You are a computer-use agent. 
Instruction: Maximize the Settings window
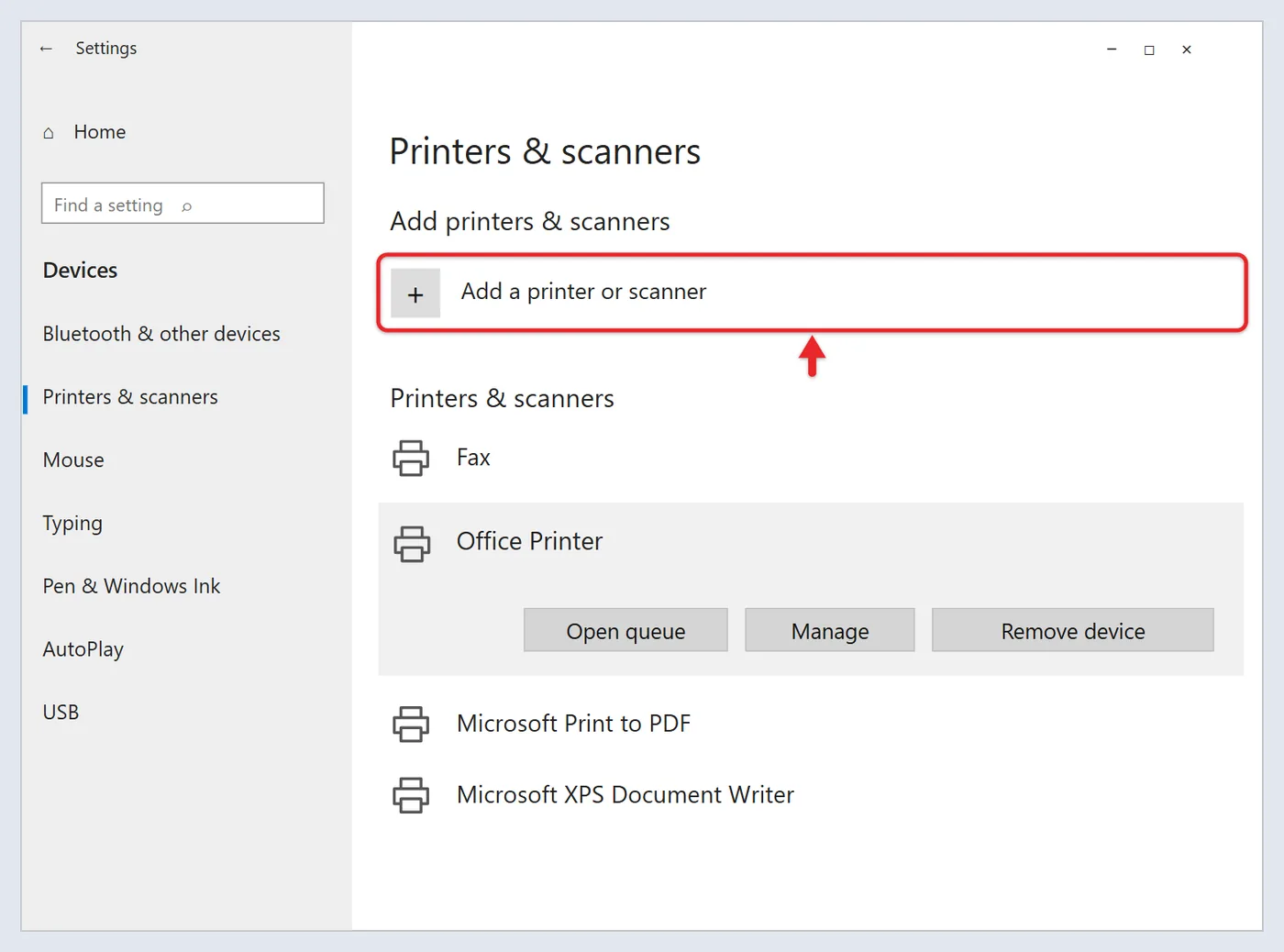tap(1149, 50)
